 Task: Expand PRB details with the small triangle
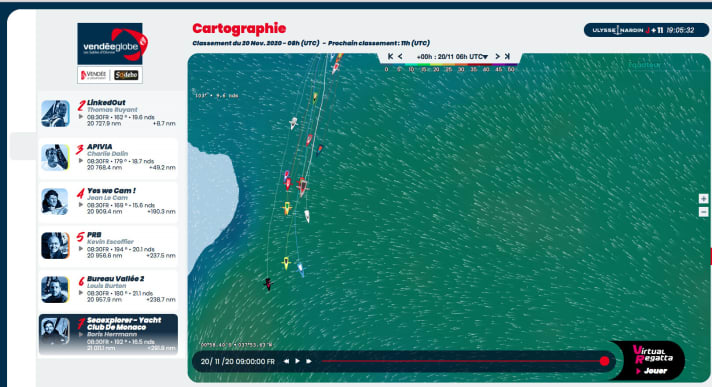coord(81,249)
